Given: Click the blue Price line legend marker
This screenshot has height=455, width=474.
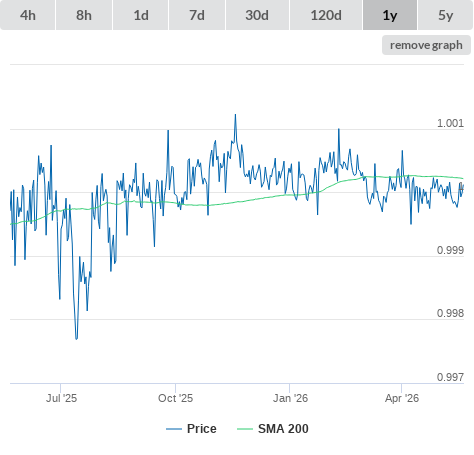Looking at the screenshot, I should [174, 429].
